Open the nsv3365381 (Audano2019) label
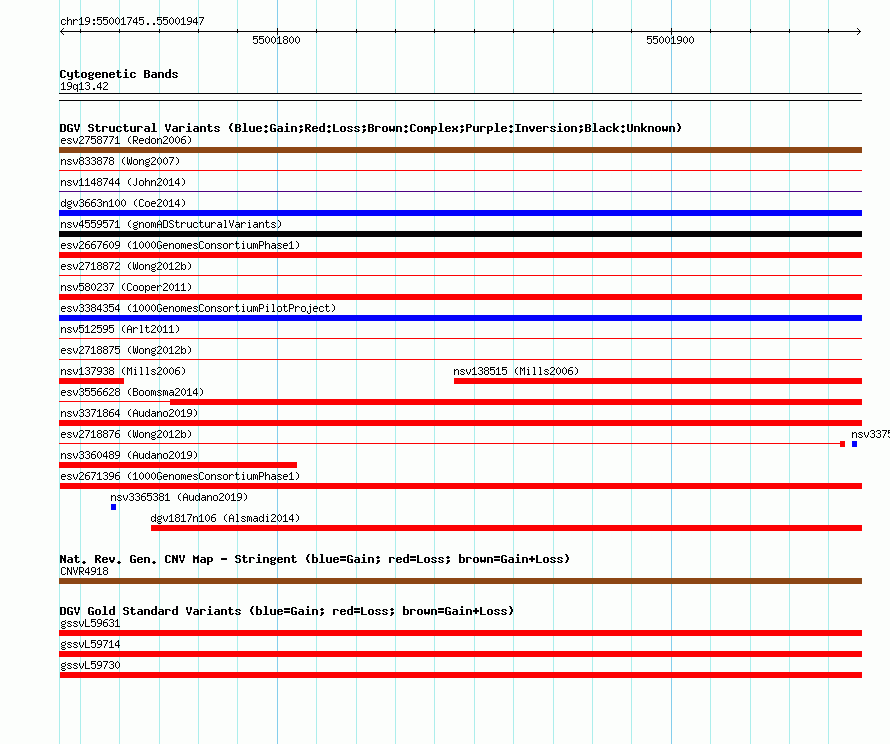This screenshot has height=744, width=890. tap(179, 497)
